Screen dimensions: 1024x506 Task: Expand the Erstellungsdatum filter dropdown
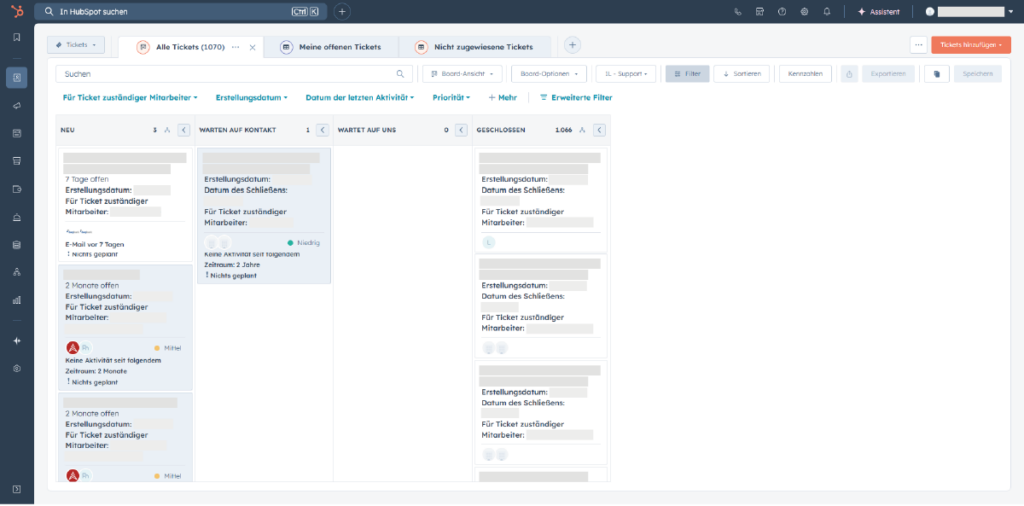click(251, 98)
